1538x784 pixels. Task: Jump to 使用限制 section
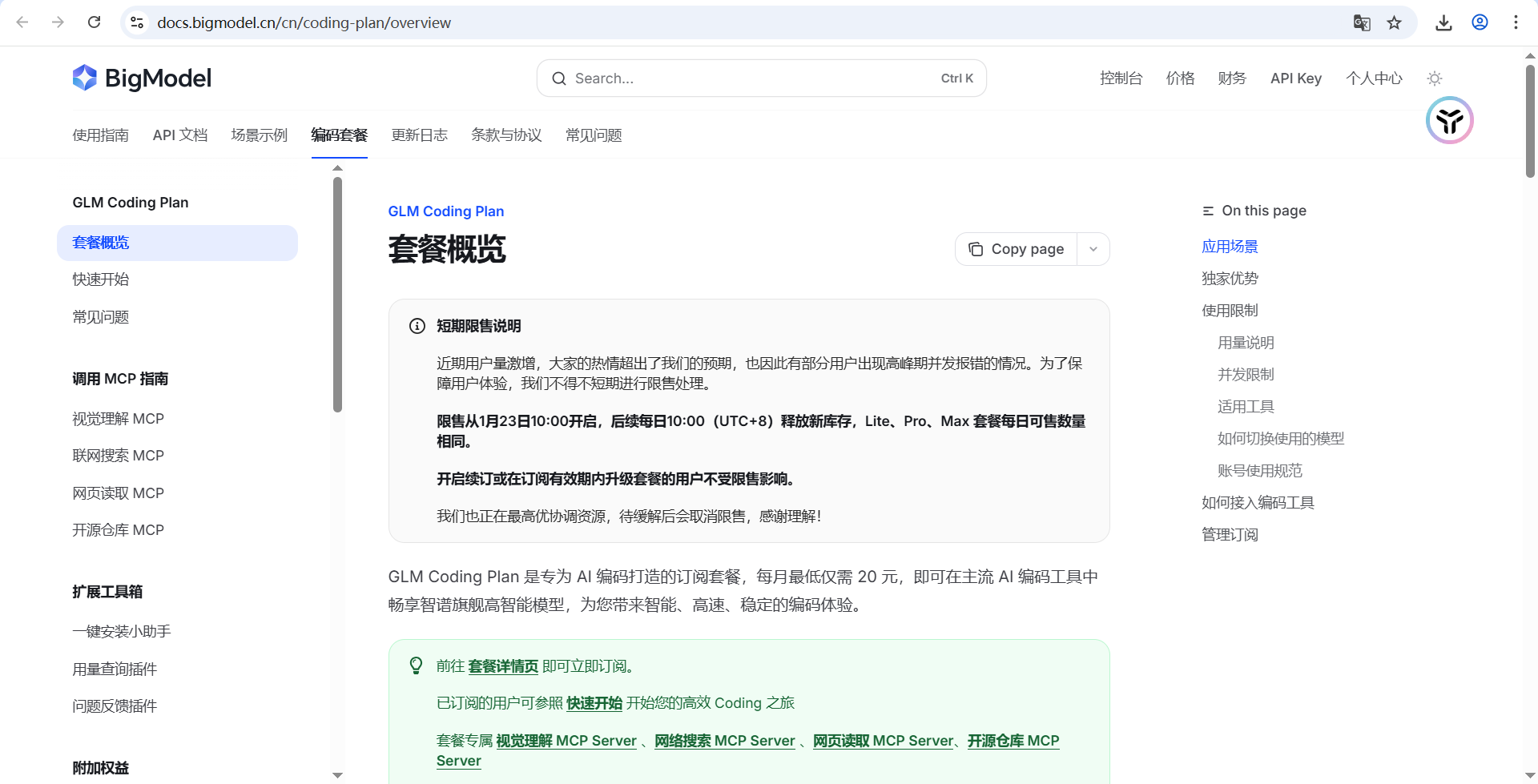click(1230, 311)
